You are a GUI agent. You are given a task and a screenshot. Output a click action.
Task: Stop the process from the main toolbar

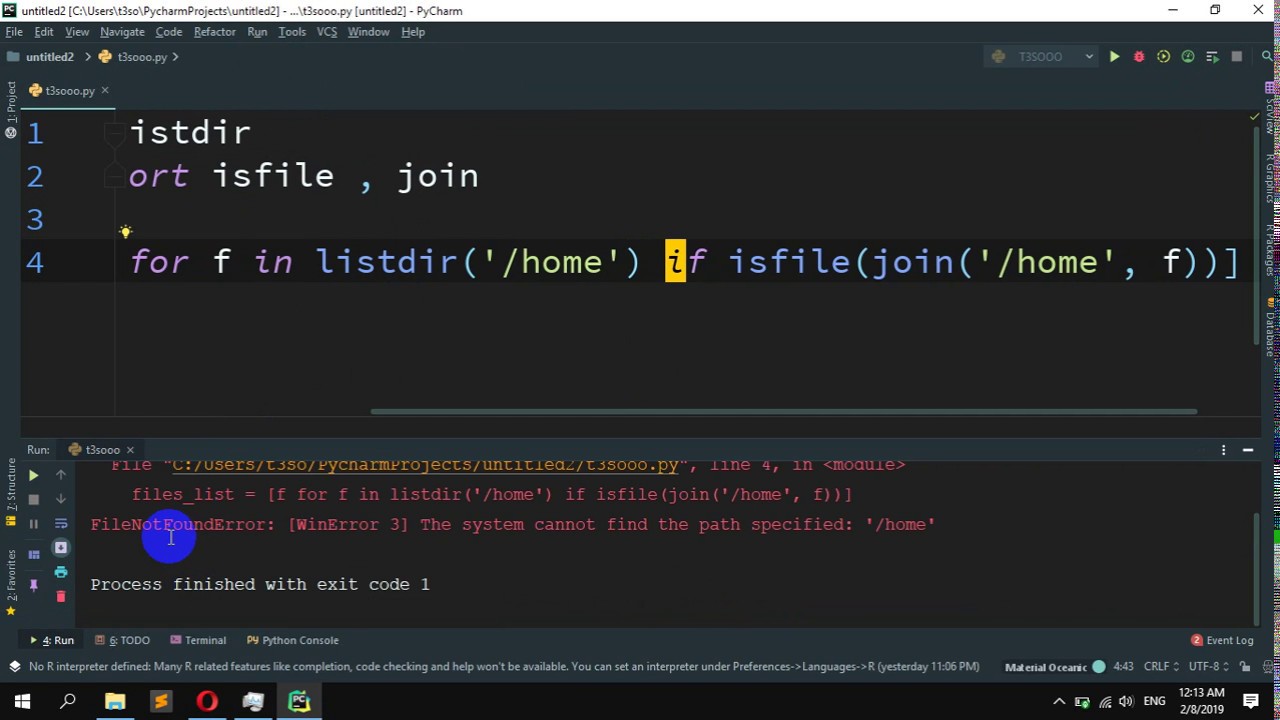pos(1237,57)
